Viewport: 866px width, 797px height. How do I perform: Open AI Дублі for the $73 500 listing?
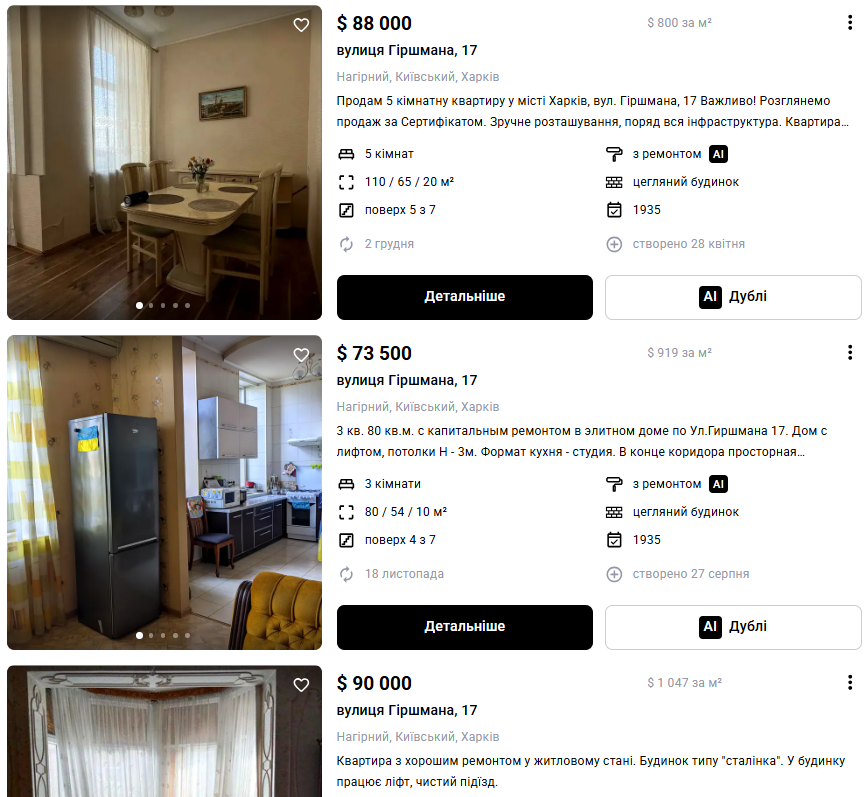click(x=733, y=627)
